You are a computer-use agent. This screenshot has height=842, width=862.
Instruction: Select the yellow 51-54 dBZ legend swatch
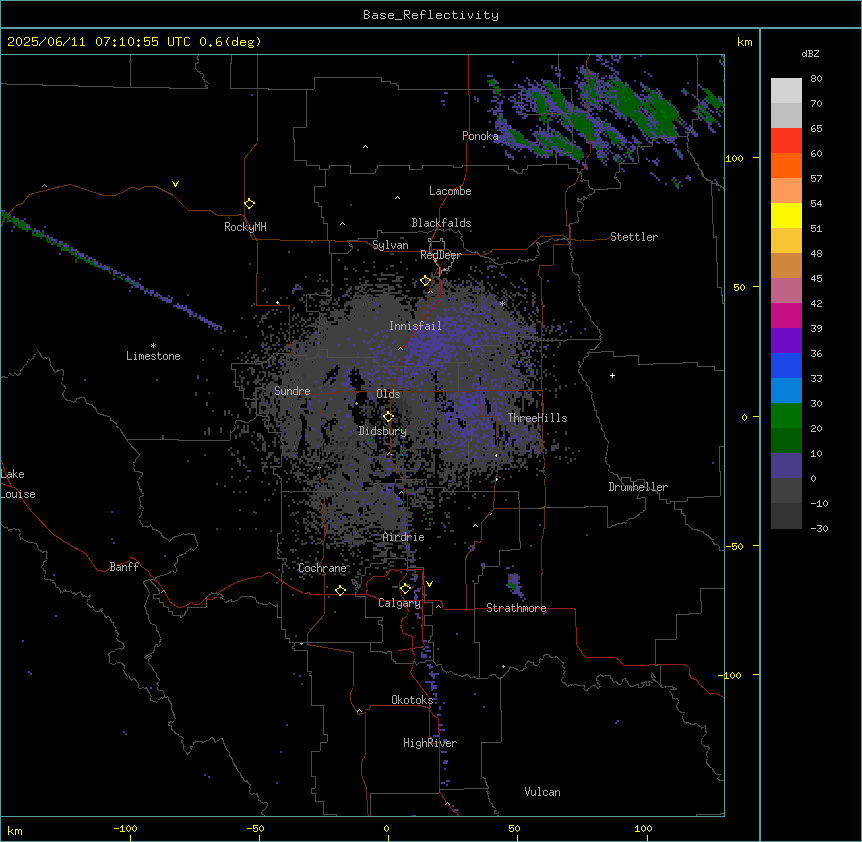click(x=786, y=216)
